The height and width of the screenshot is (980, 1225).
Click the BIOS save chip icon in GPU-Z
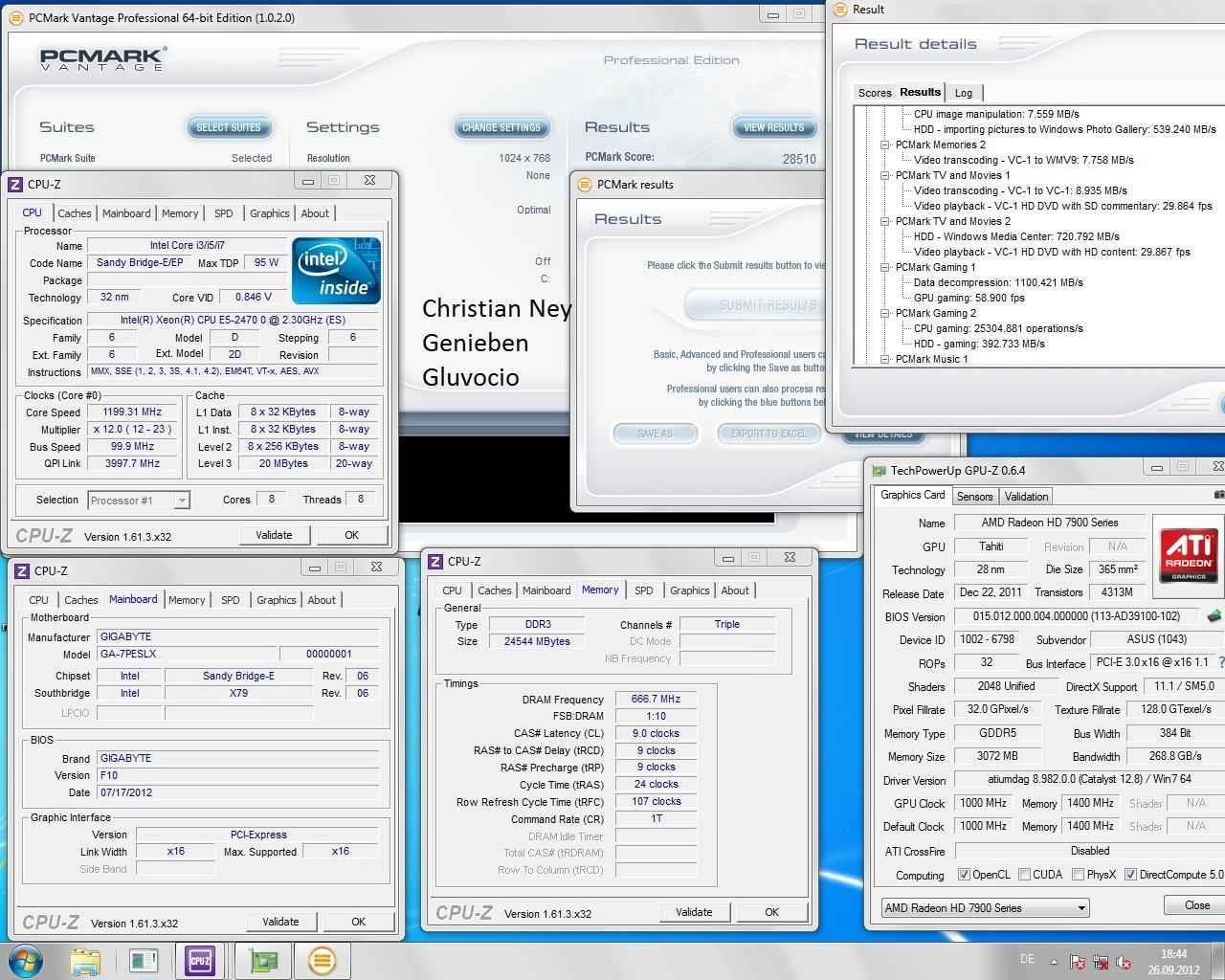coord(1214,616)
